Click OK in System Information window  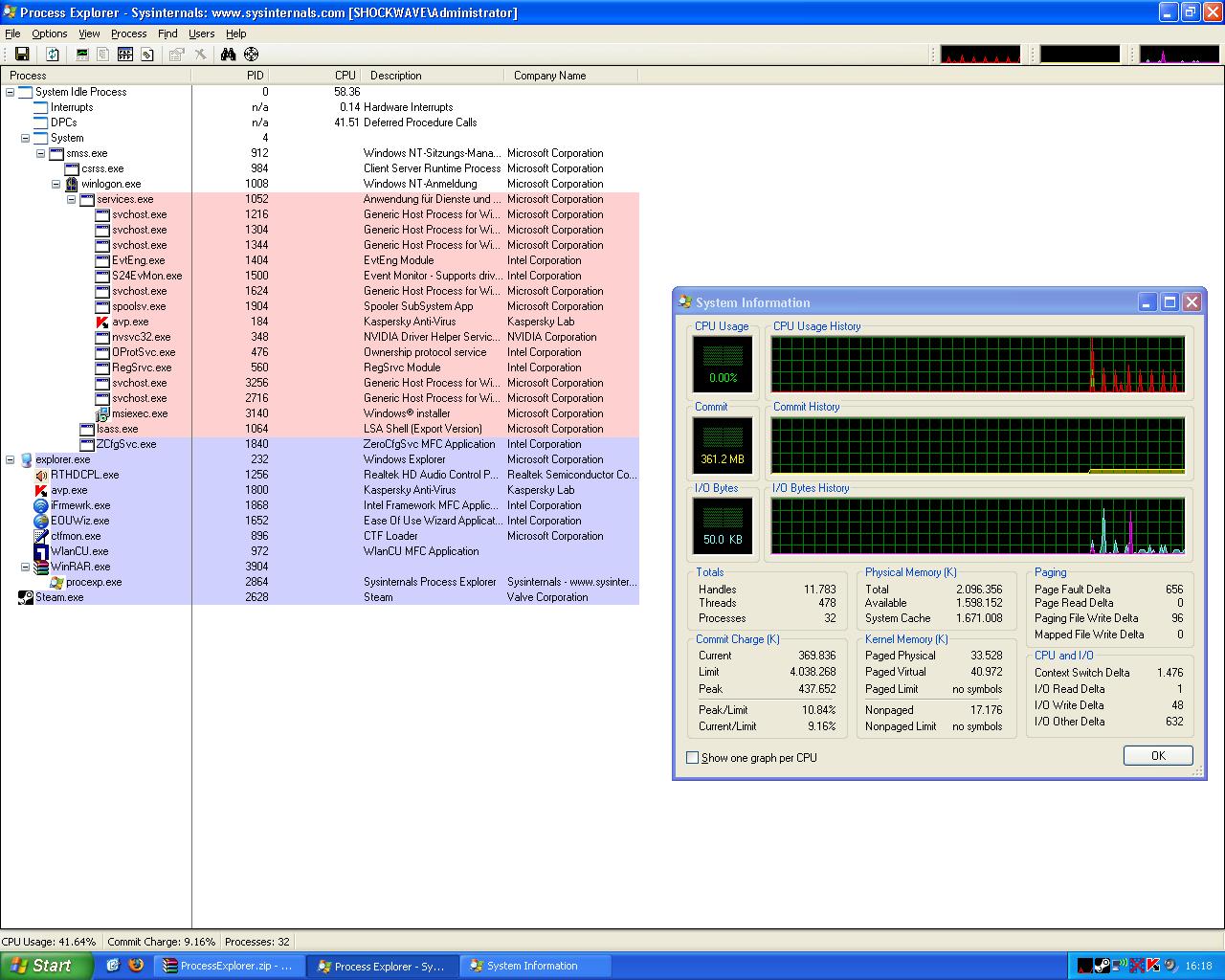click(x=1158, y=756)
